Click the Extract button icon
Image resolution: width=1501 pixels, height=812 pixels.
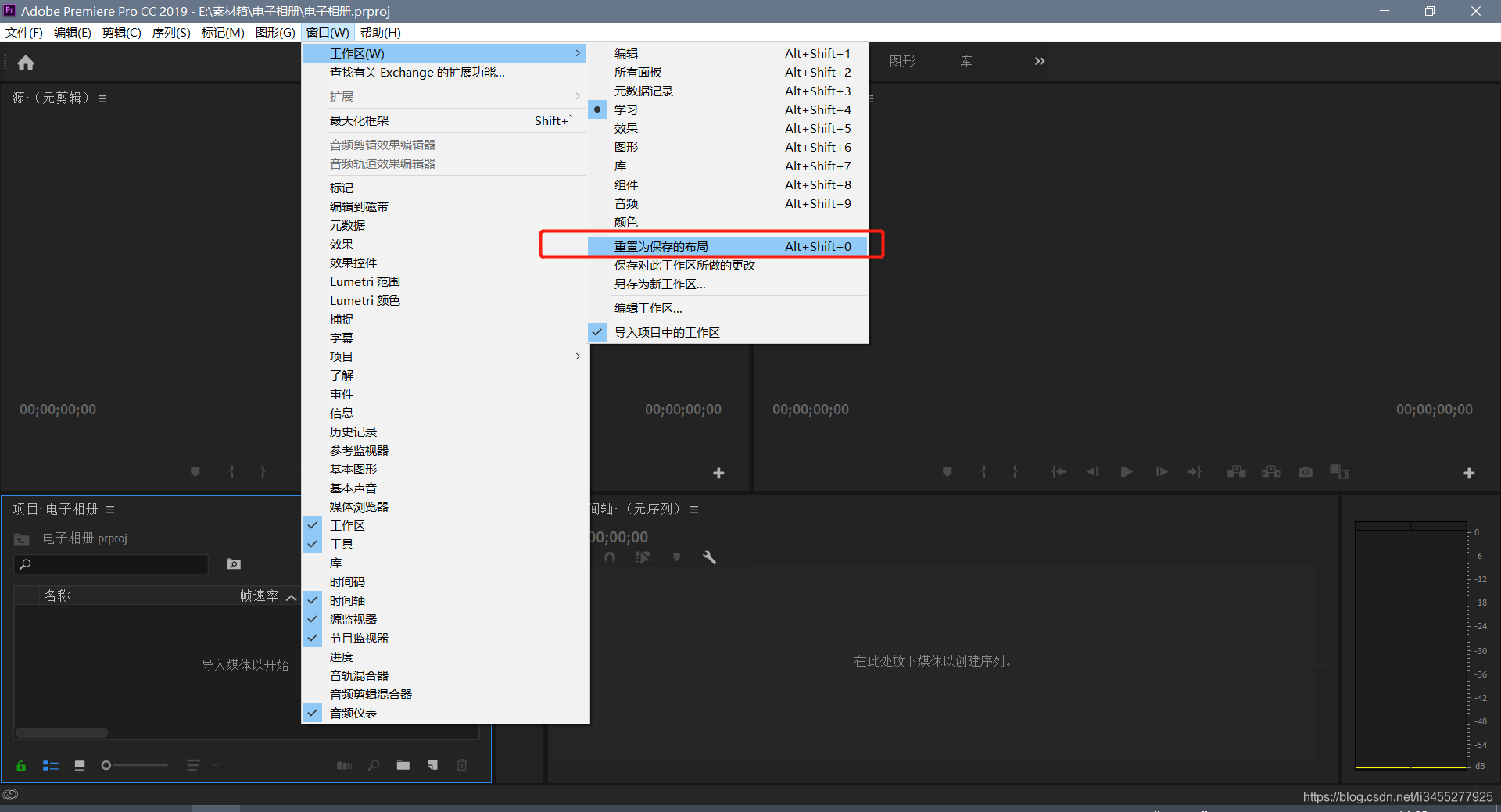[1271, 472]
